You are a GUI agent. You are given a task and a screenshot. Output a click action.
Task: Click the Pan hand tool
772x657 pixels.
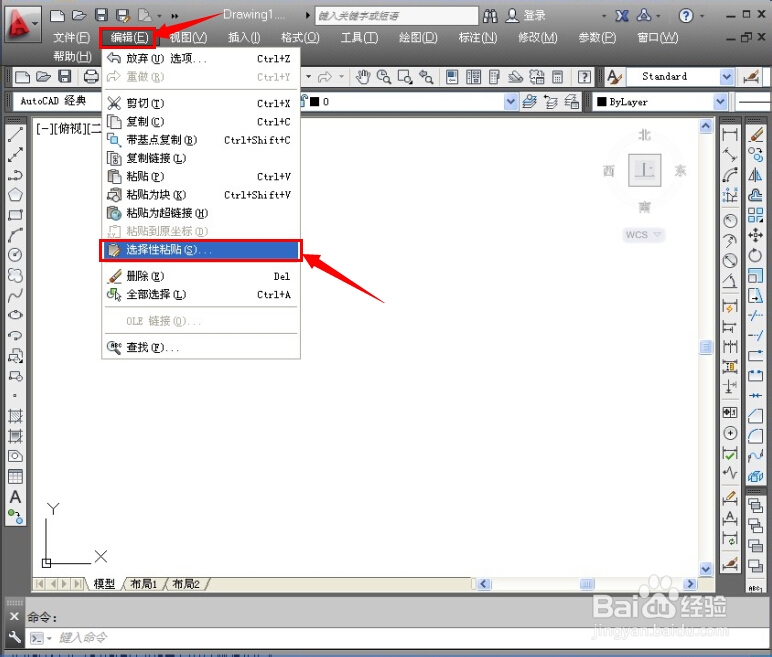(363, 77)
